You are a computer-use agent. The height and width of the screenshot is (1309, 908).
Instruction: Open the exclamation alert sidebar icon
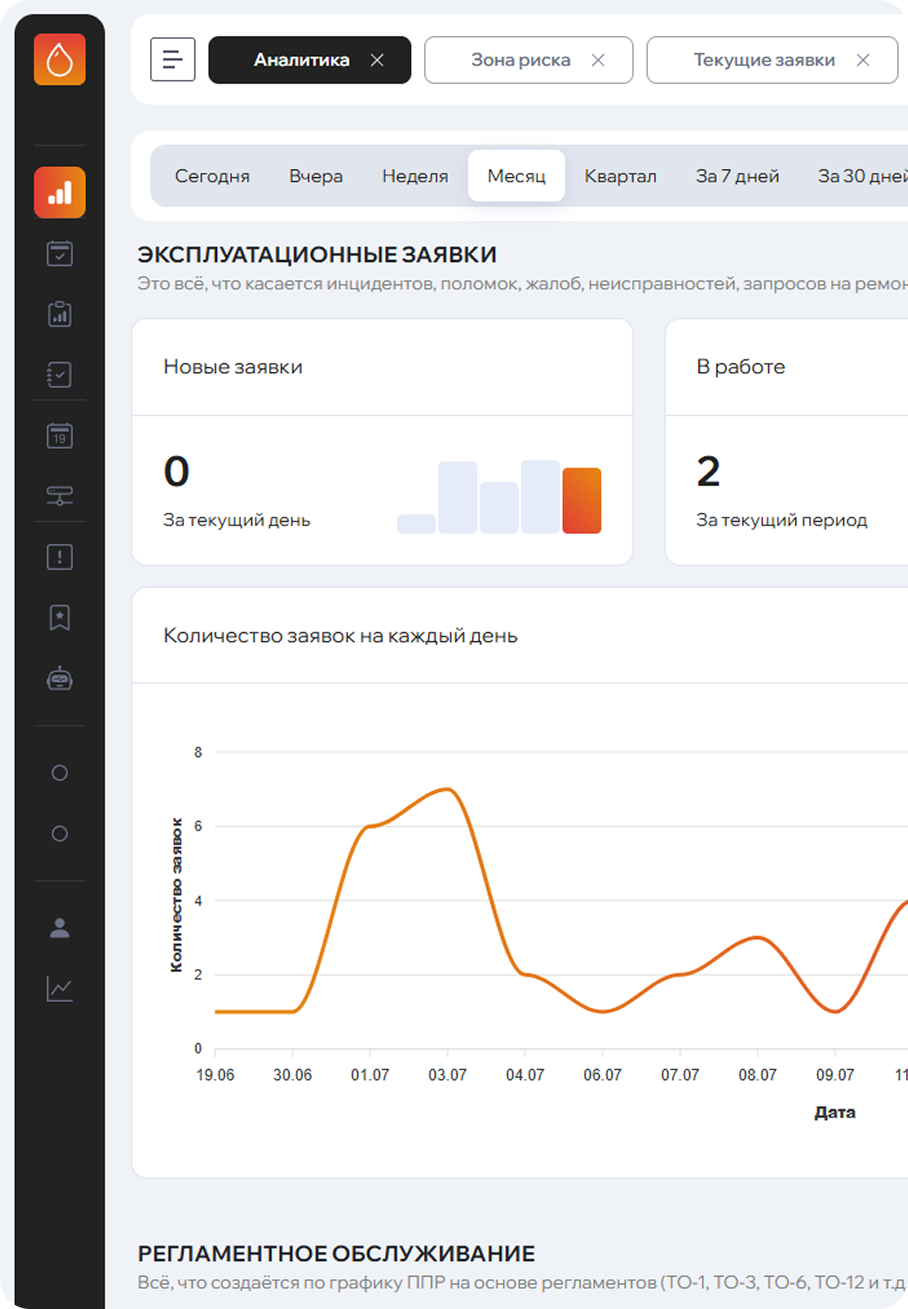click(x=59, y=557)
